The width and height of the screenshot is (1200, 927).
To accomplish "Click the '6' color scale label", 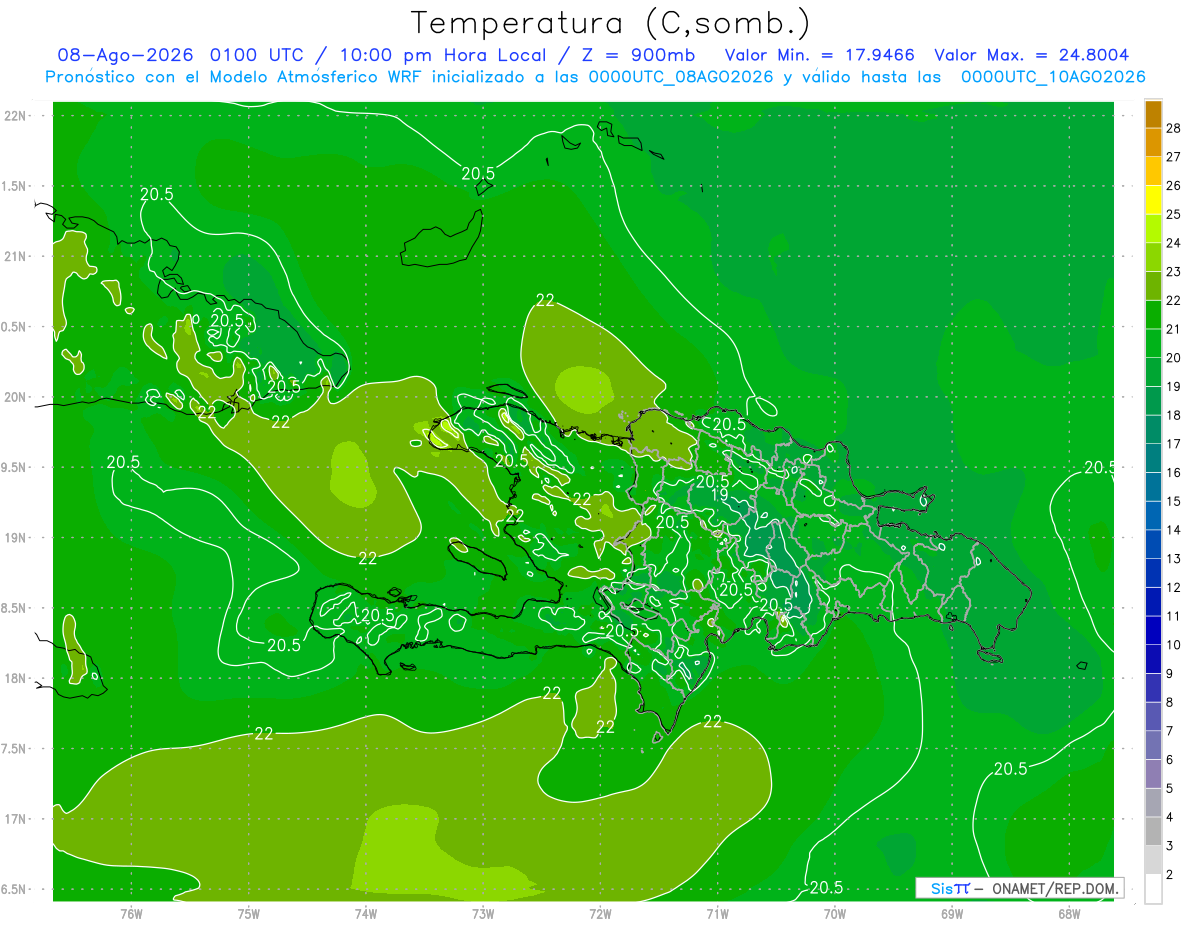I will (1170, 760).
